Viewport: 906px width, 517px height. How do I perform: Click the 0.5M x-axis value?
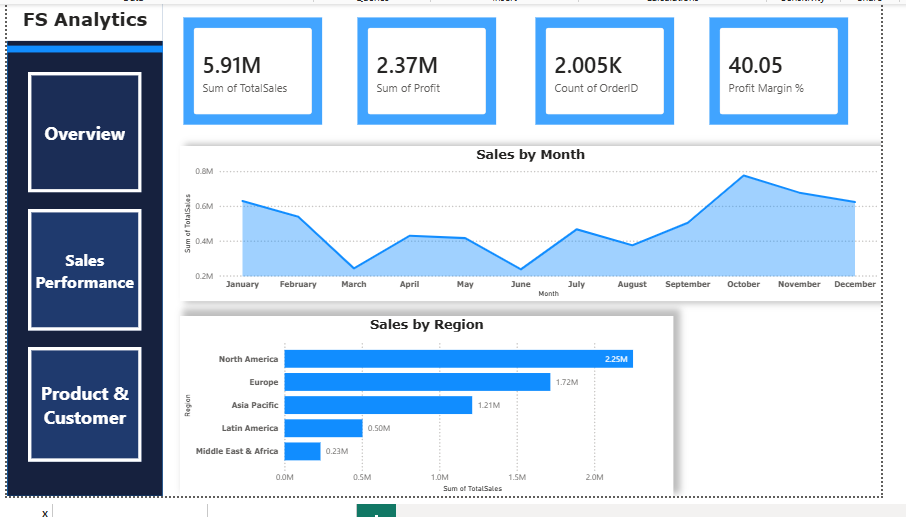point(362,477)
